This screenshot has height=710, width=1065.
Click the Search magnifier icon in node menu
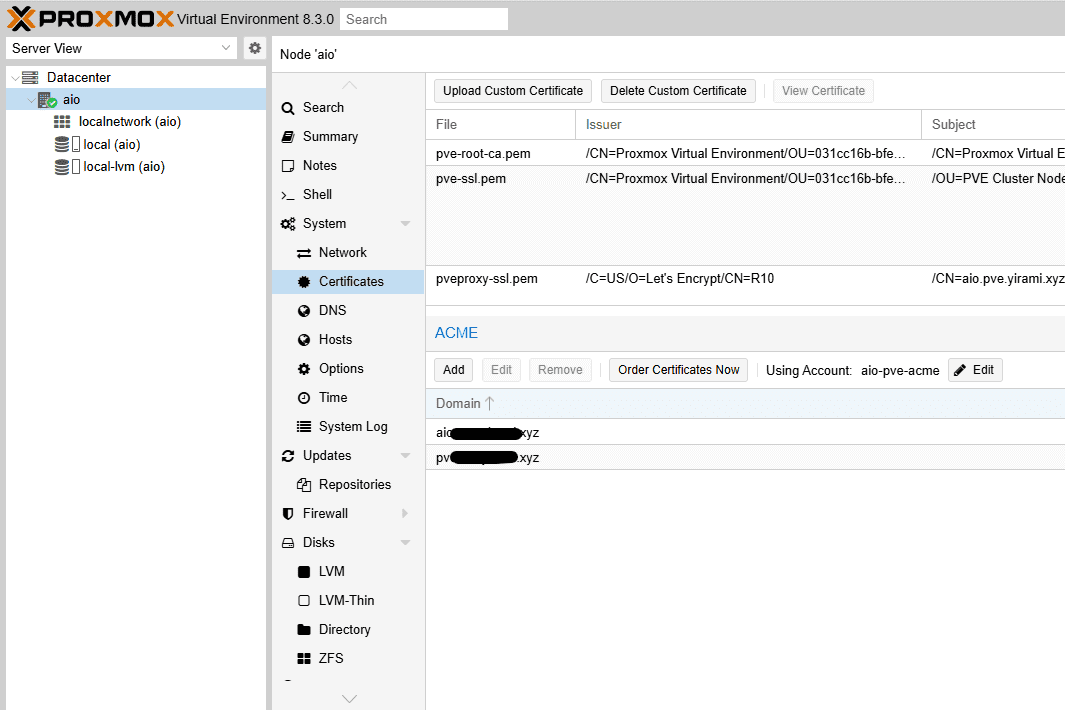[x=288, y=108]
